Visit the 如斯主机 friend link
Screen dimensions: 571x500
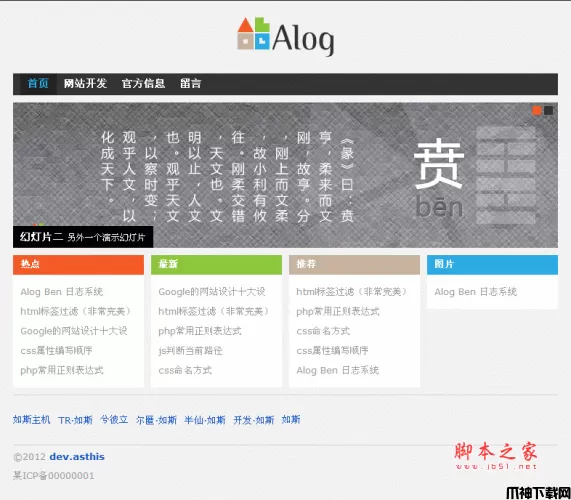[x=32, y=420]
